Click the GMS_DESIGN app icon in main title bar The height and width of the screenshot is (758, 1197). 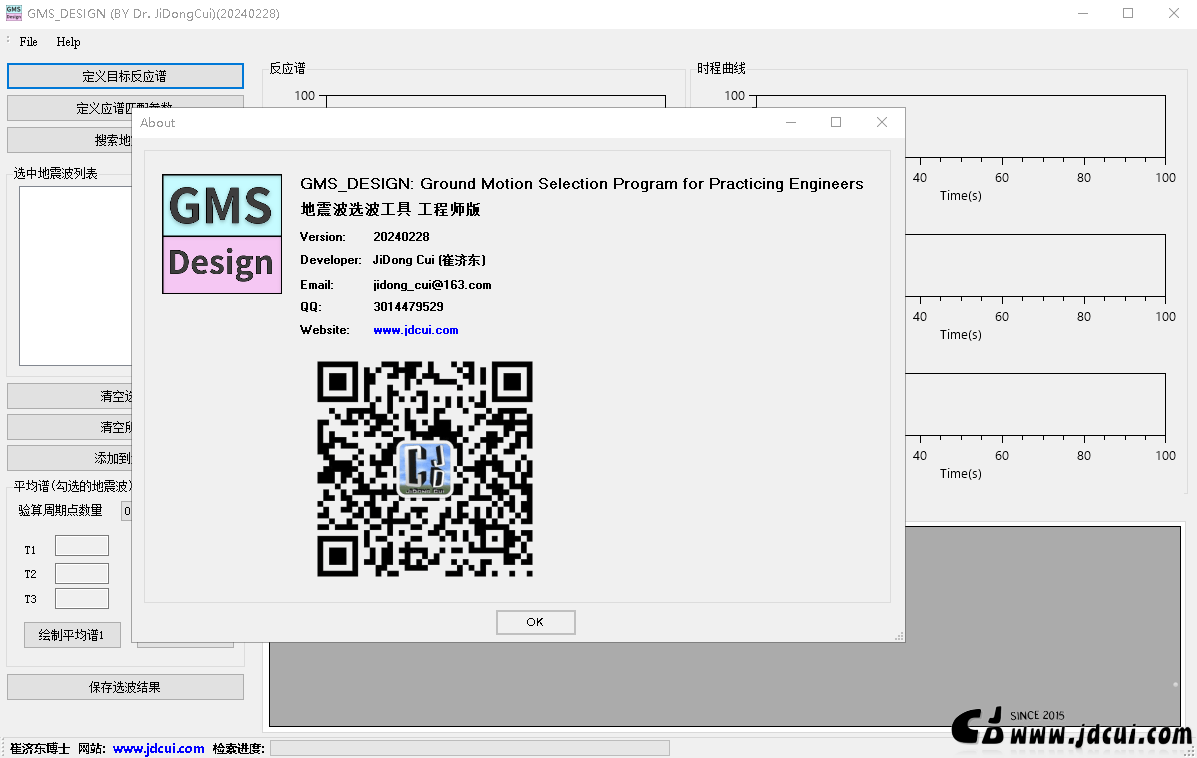pyautogui.click(x=14, y=13)
